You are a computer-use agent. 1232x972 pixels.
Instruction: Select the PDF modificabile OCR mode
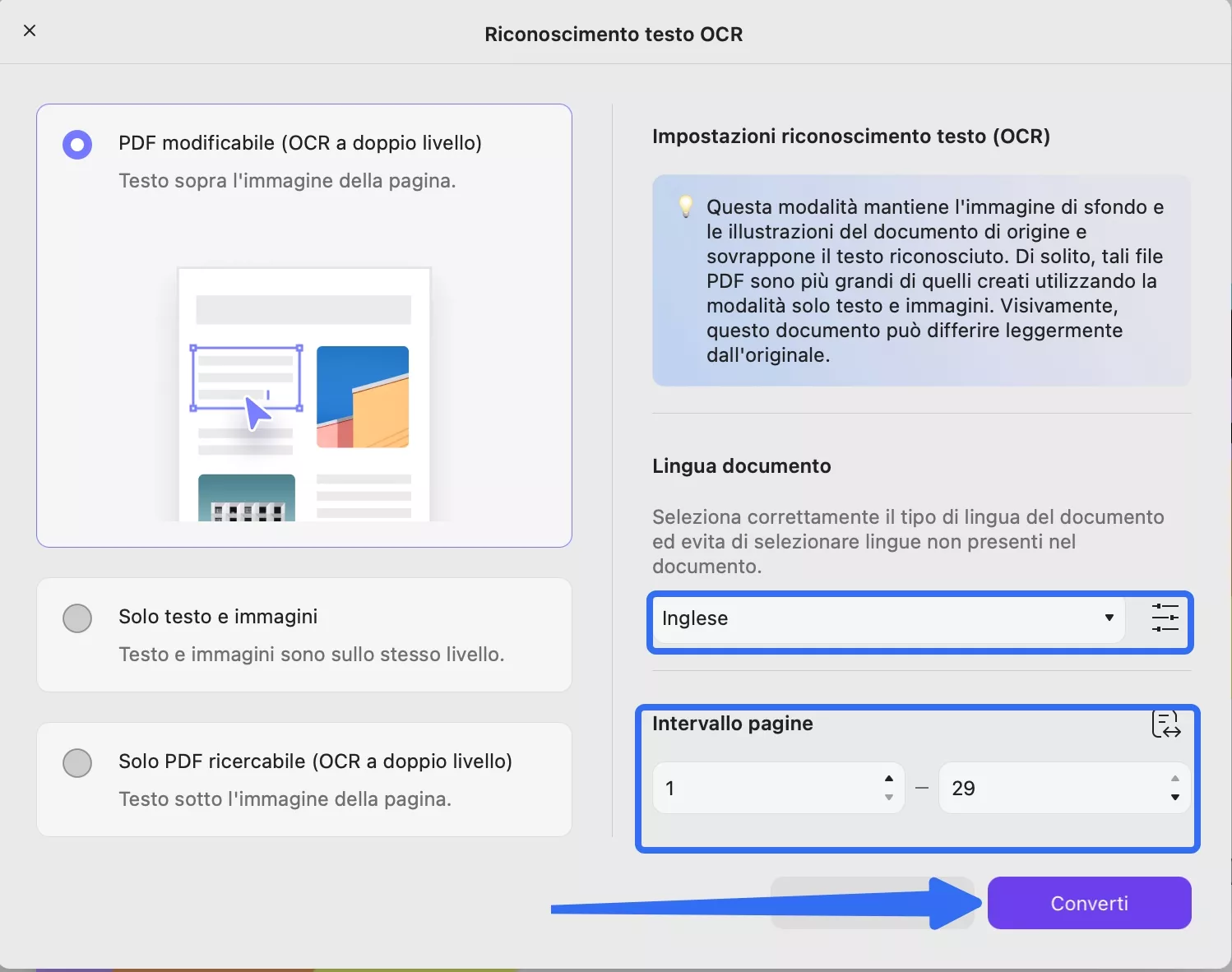point(76,144)
